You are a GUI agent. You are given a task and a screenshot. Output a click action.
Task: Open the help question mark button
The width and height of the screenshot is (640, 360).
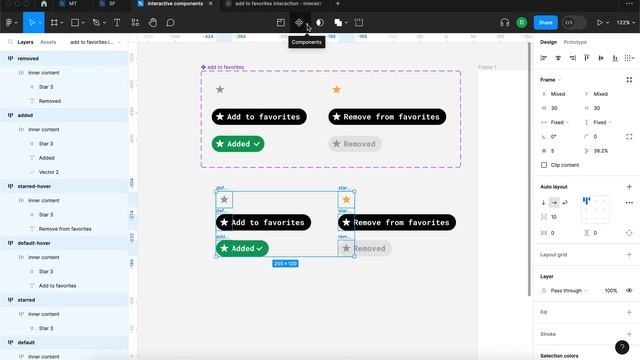click(622, 347)
